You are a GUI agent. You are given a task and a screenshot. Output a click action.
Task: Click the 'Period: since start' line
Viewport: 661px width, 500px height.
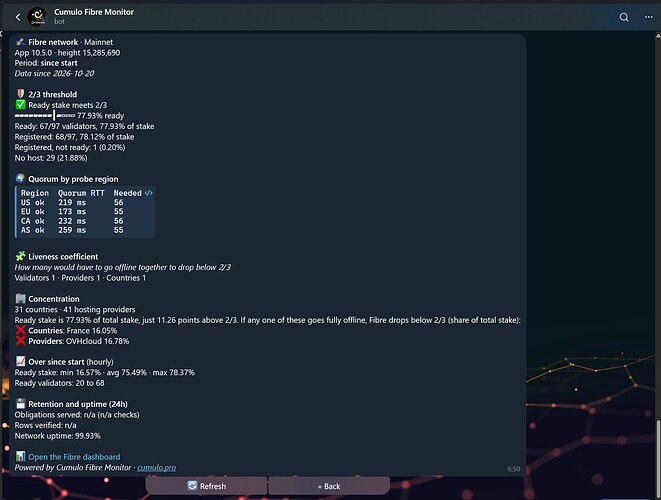pyautogui.click(x=46, y=63)
